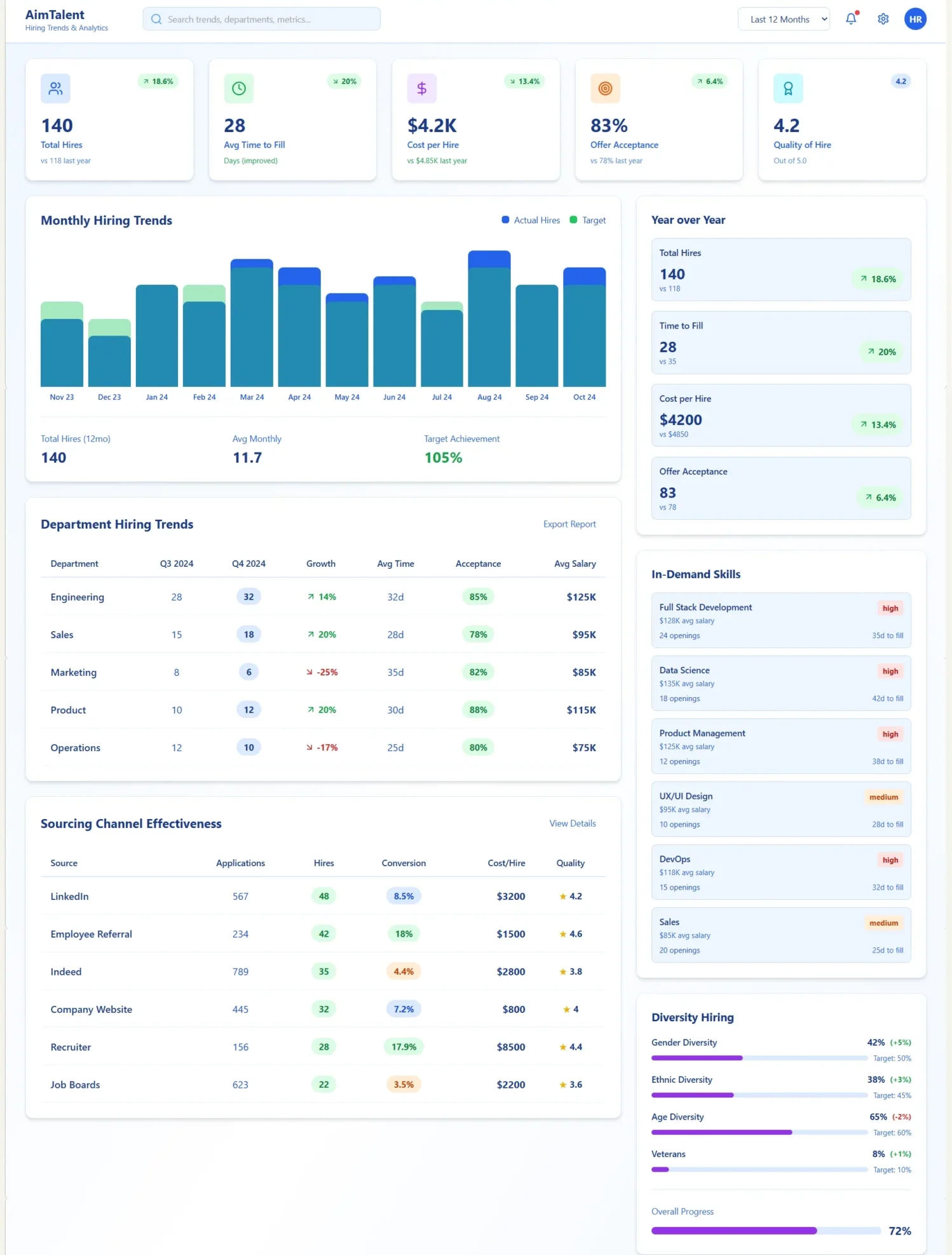Viewport: 952px width, 1255px height.
Task: Click the Year over Year Cost per Hire $4200
Action: (681, 420)
